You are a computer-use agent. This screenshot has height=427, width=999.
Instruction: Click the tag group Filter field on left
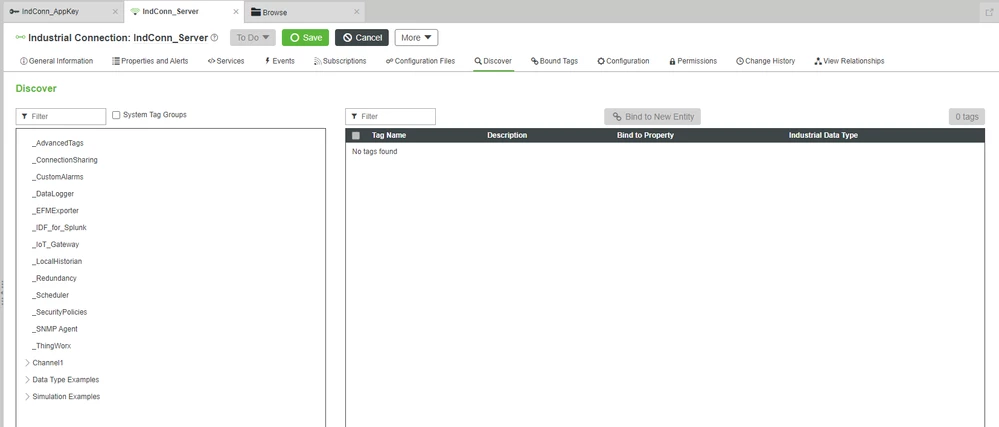[61, 117]
